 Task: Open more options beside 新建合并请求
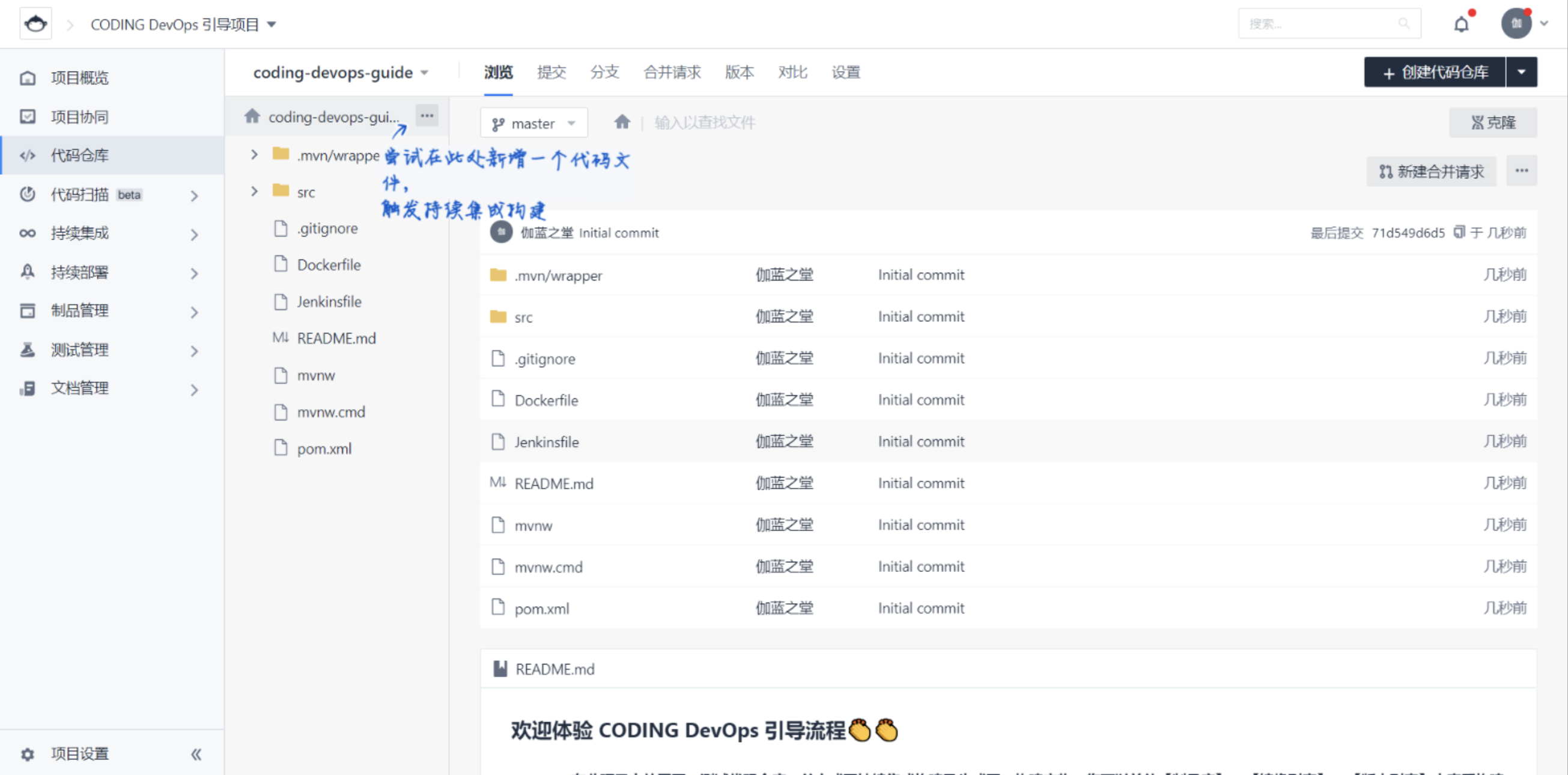pos(1521,171)
